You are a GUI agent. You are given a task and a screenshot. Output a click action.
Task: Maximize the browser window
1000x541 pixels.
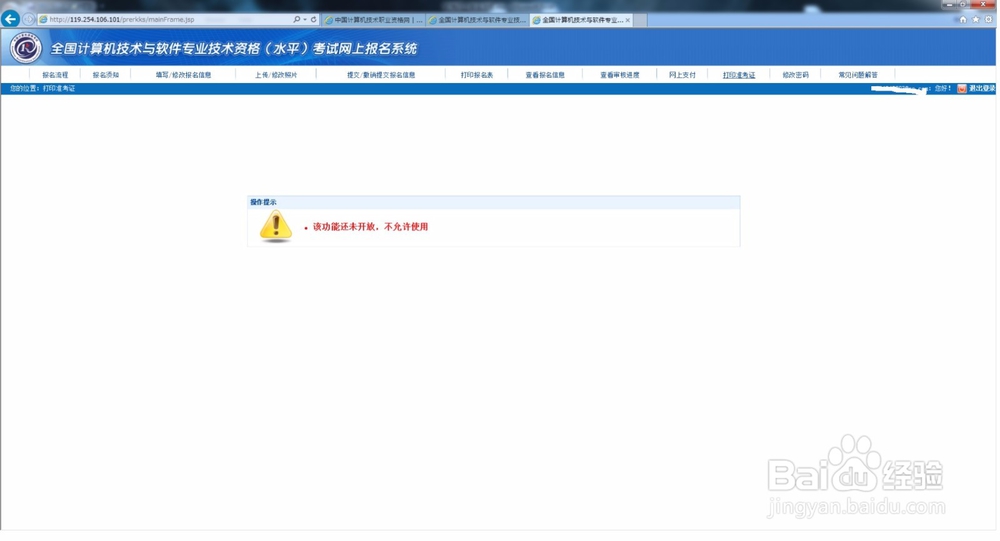(963, 4)
